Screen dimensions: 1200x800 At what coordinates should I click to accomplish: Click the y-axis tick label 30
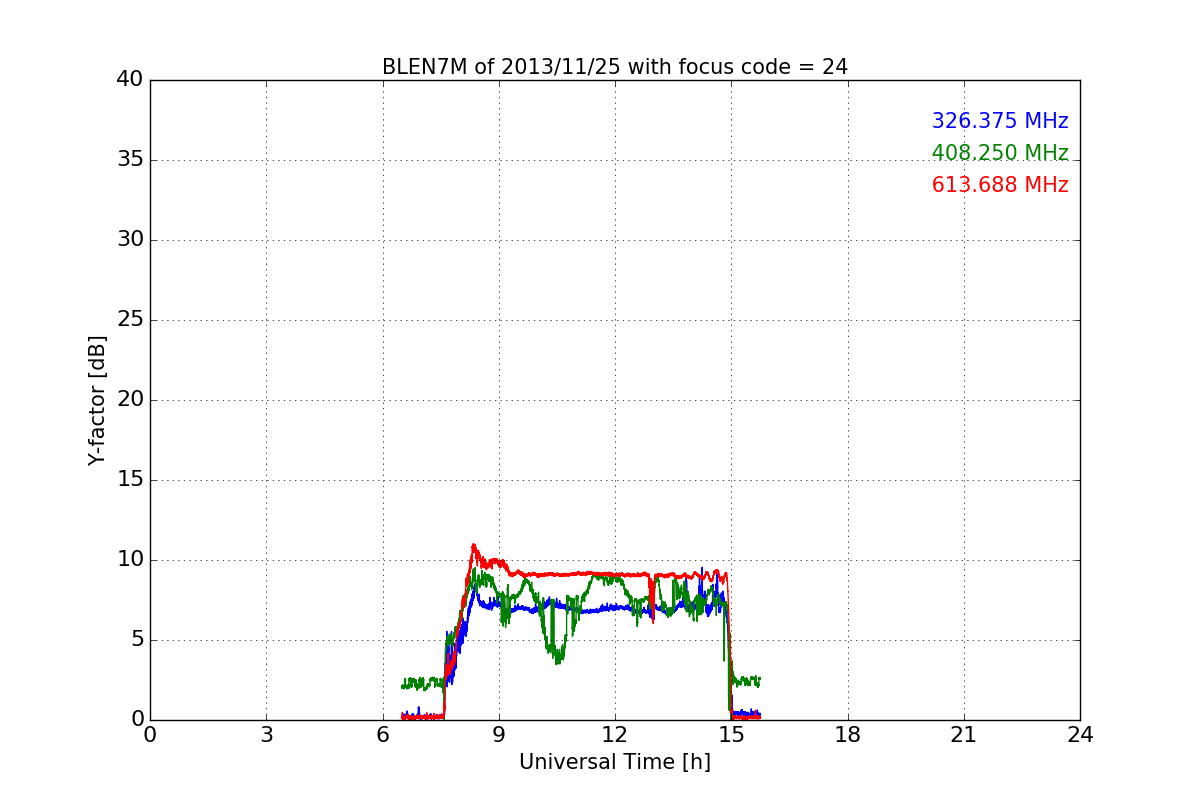[130, 240]
